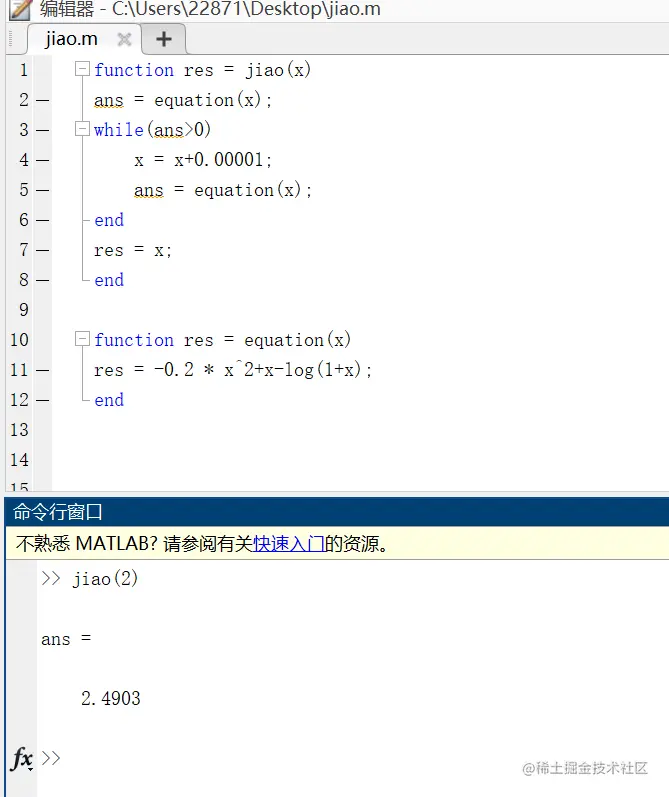669x797 pixels.
Task: Set a breakpoint on line 11
Action: 43,370
